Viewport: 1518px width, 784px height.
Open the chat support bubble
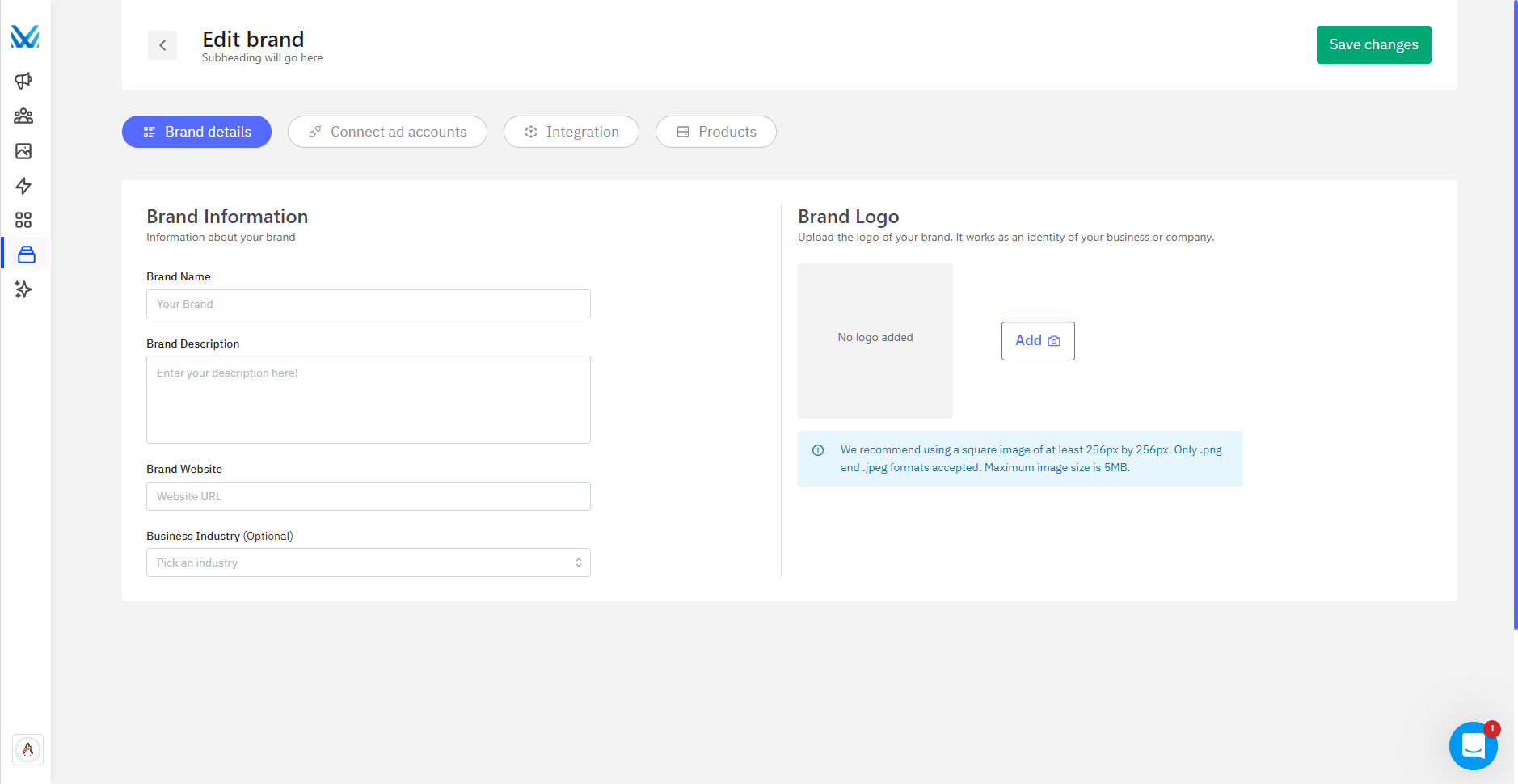click(x=1473, y=746)
